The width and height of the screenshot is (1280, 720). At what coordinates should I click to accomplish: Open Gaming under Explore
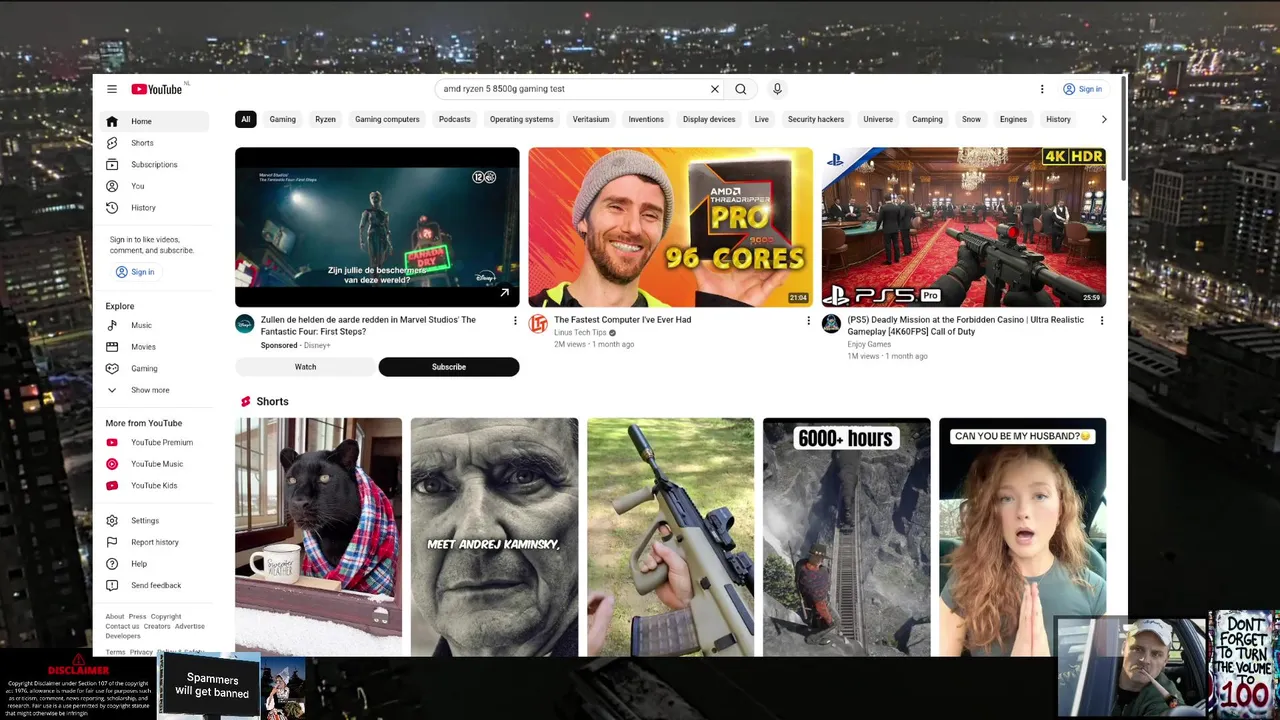[154, 369]
